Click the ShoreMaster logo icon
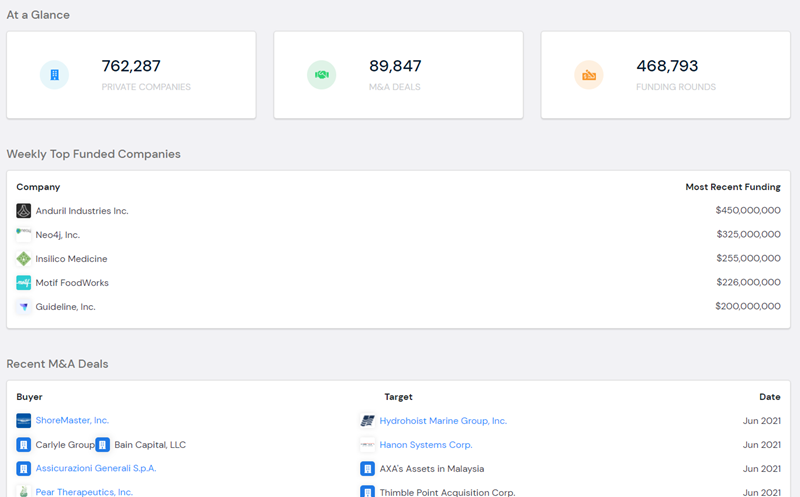Screen dimensions: 800x497 (23, 420)
